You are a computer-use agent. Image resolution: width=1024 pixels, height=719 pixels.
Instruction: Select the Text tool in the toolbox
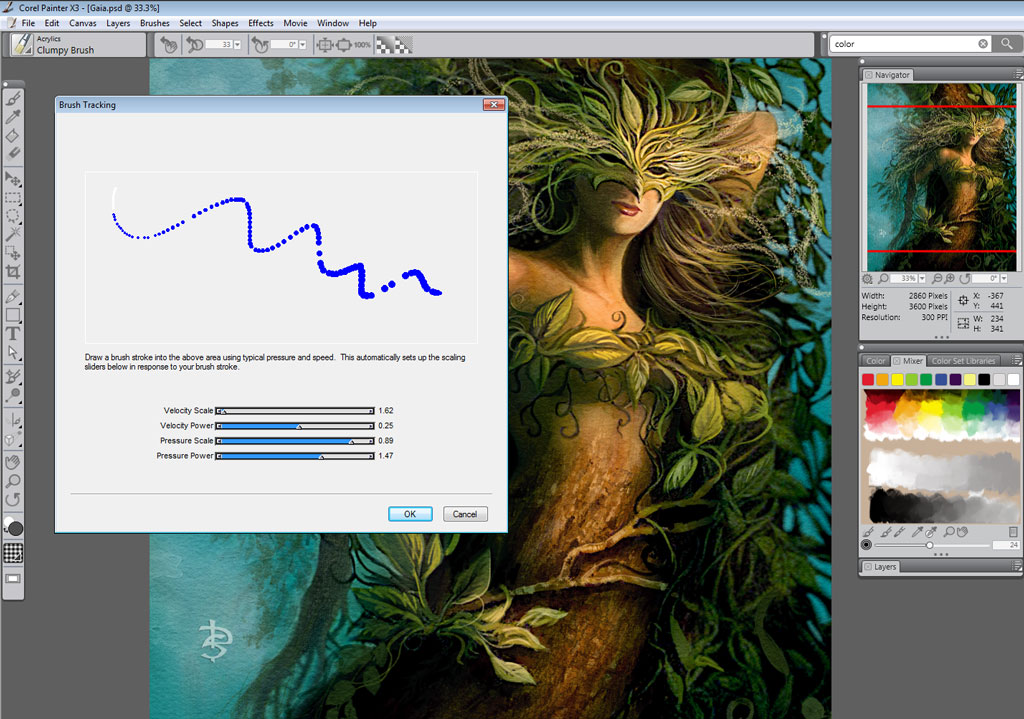tap(14, 333)
